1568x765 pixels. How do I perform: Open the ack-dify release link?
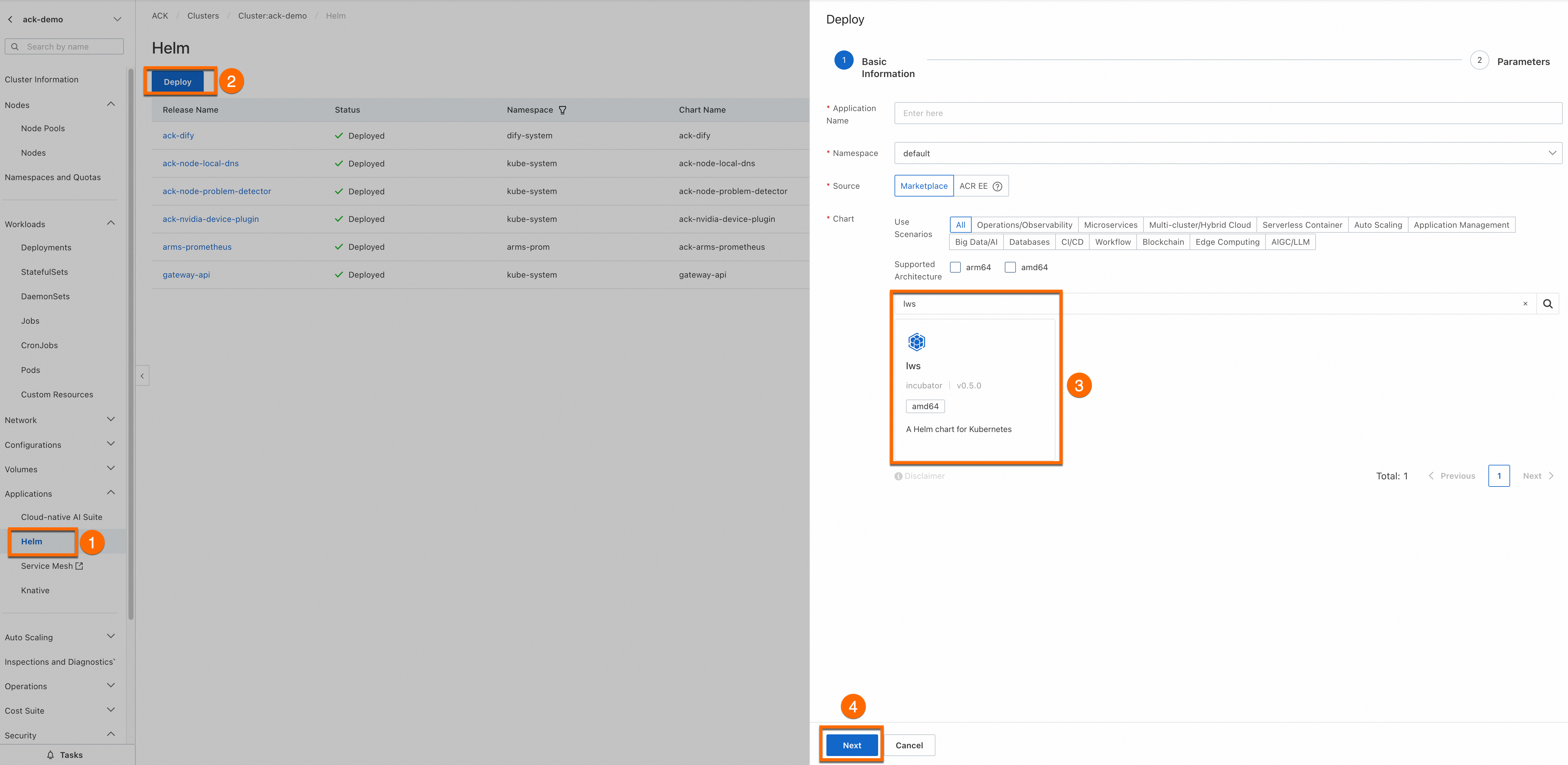click(178, 136)
